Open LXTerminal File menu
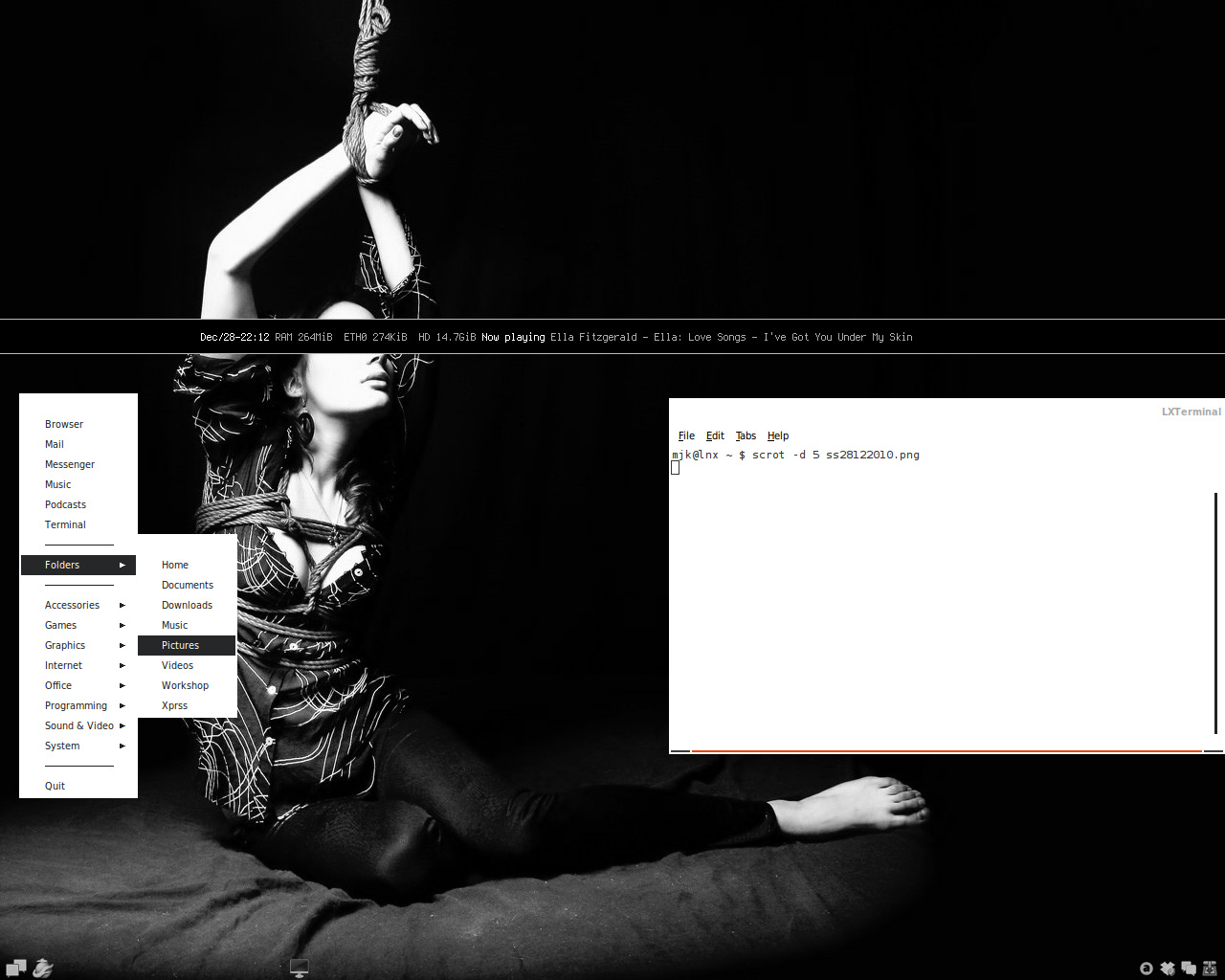This screenshot has height=980, width=1225. (x=686, y=435)
